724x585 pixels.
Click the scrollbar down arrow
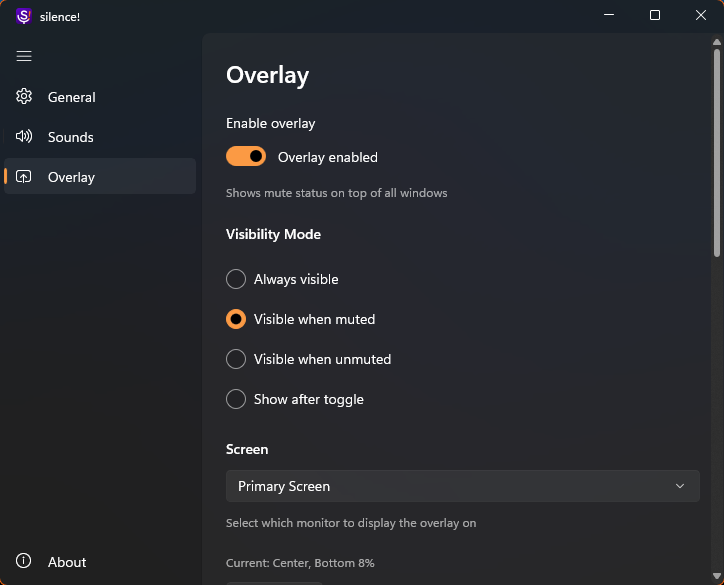717,576
